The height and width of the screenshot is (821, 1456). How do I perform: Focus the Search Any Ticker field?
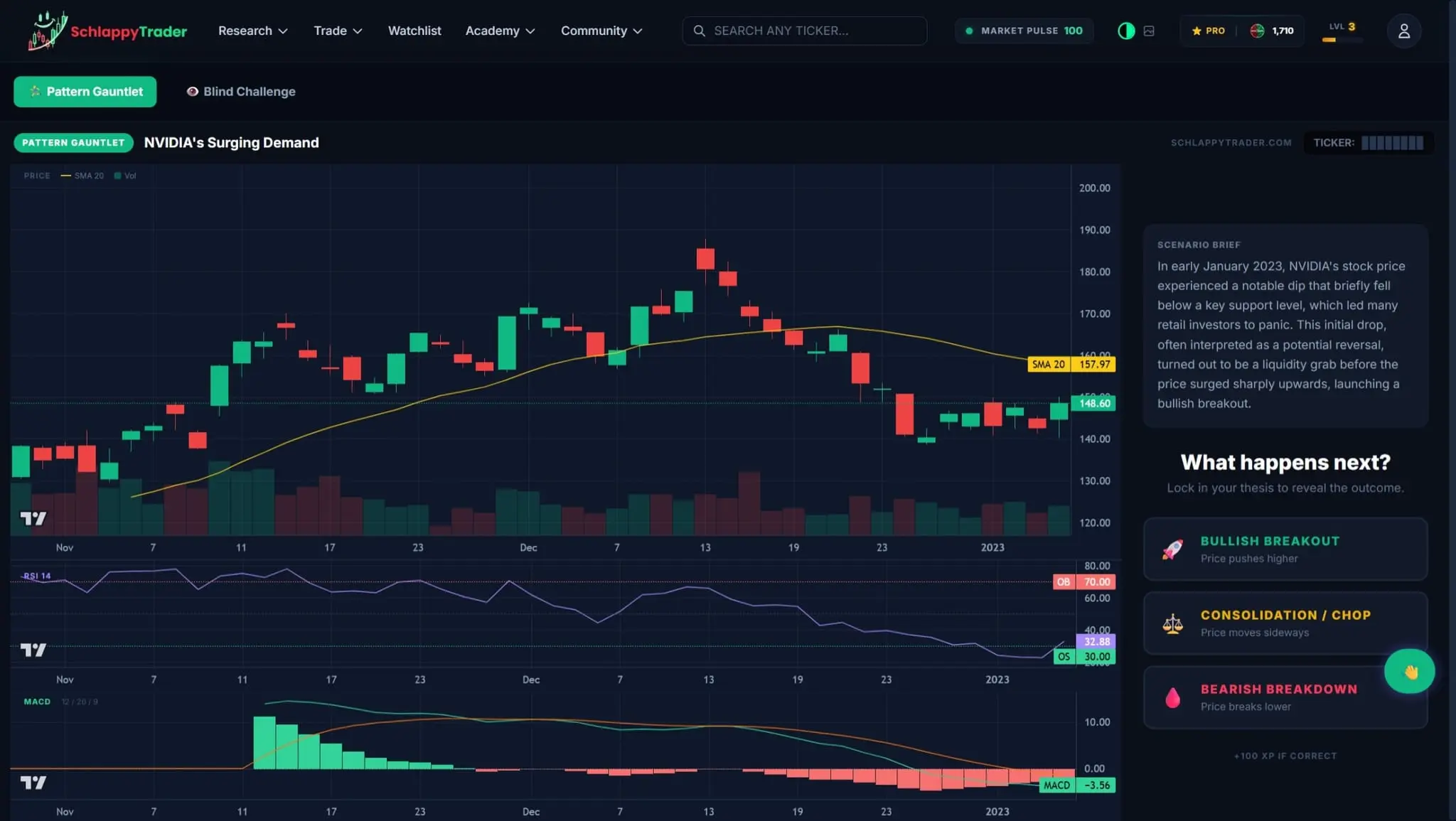(x=804, y=31)
